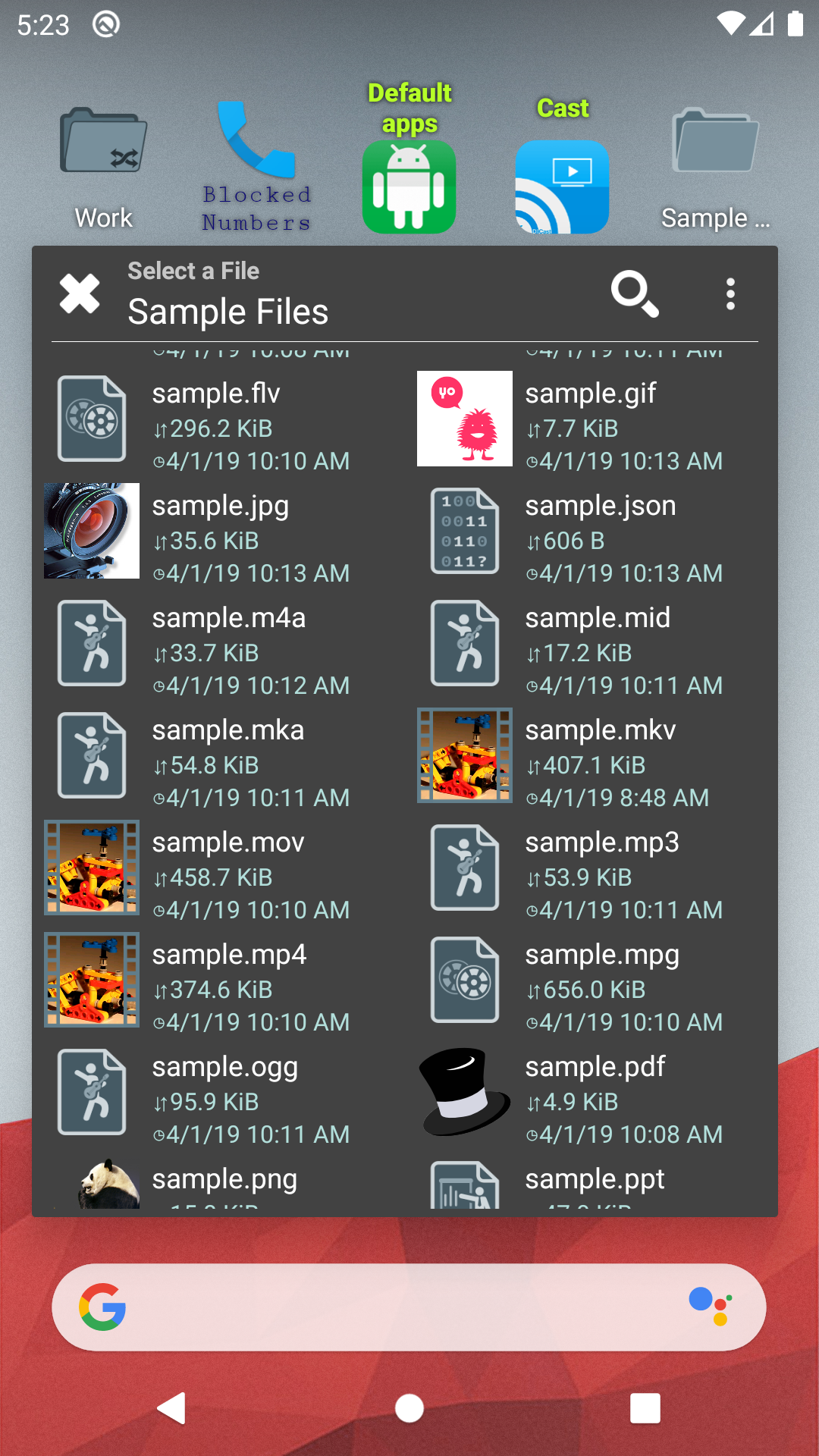Viewport: 819px width, 1456px height.
Task: Choose the sample.mid audio file icon
Action: pos(465,643)
